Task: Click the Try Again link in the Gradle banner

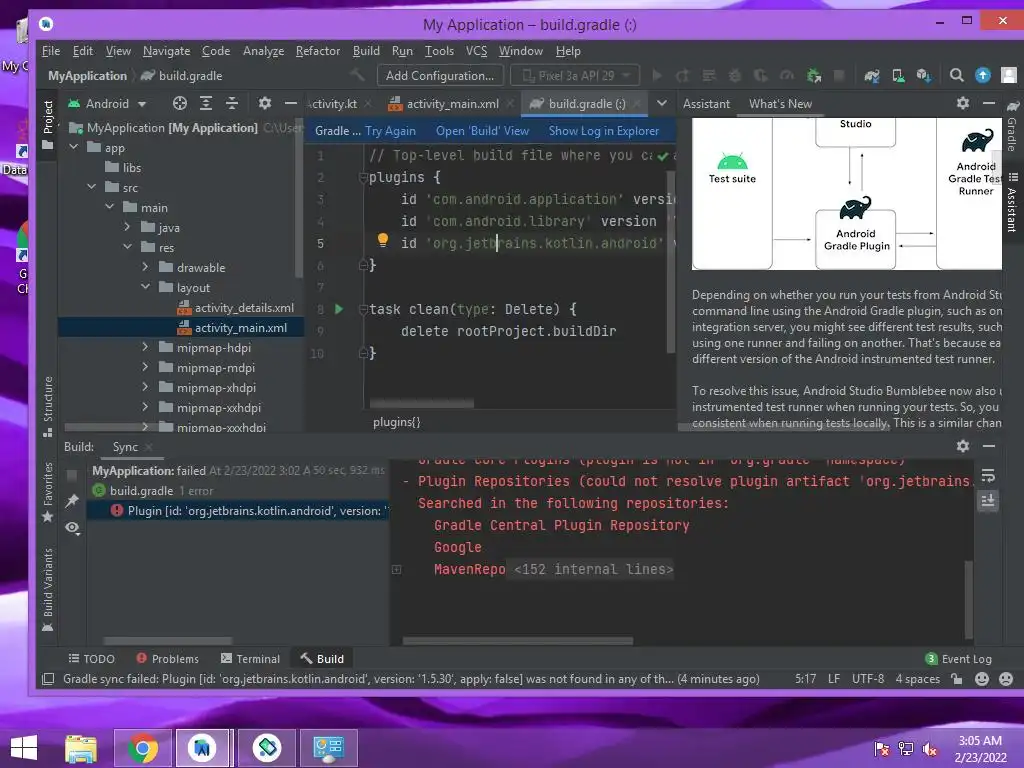Action: (391, 131)
